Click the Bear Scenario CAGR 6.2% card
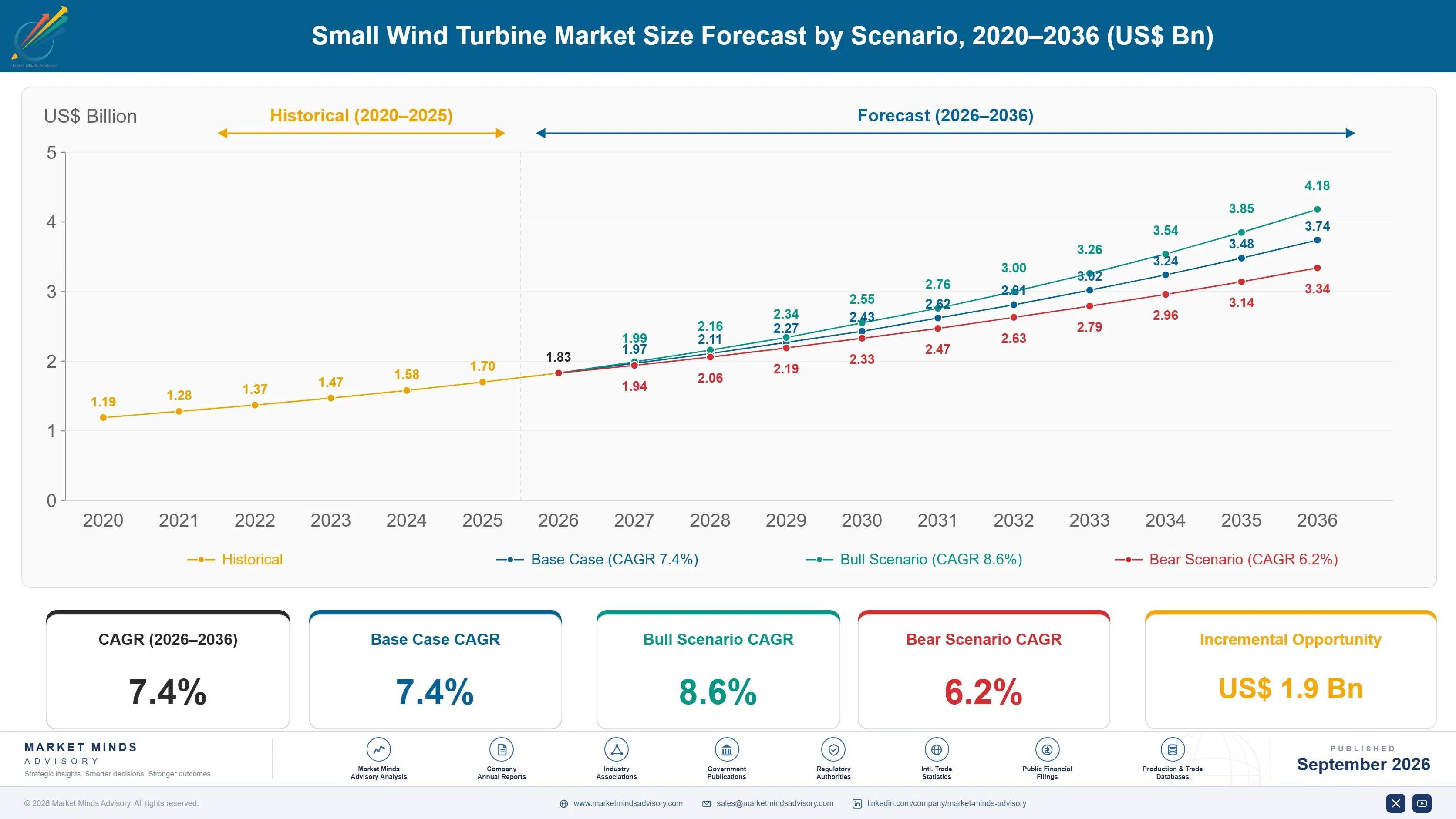This screenshot has width=1456, height=819. (x=984, y=670)
